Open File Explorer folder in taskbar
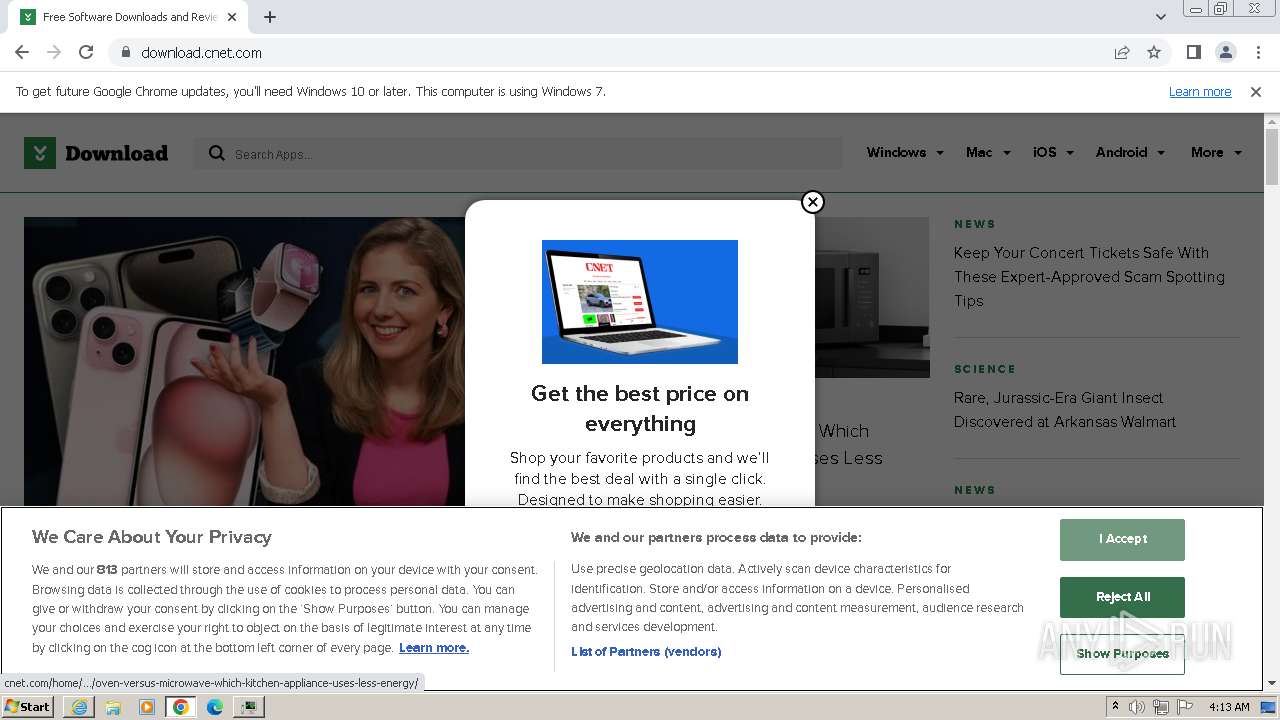The height and width of the screenshot is (720, 1280). pos(113,707)
